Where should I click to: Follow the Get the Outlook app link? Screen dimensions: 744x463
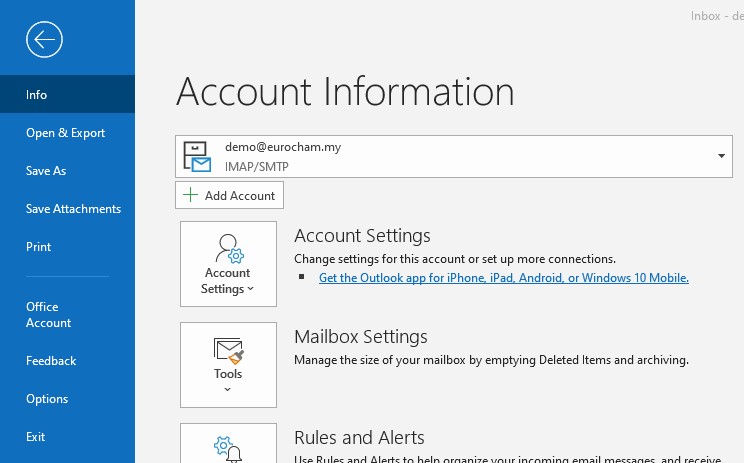pyautogui.click(x=503, y=278)
